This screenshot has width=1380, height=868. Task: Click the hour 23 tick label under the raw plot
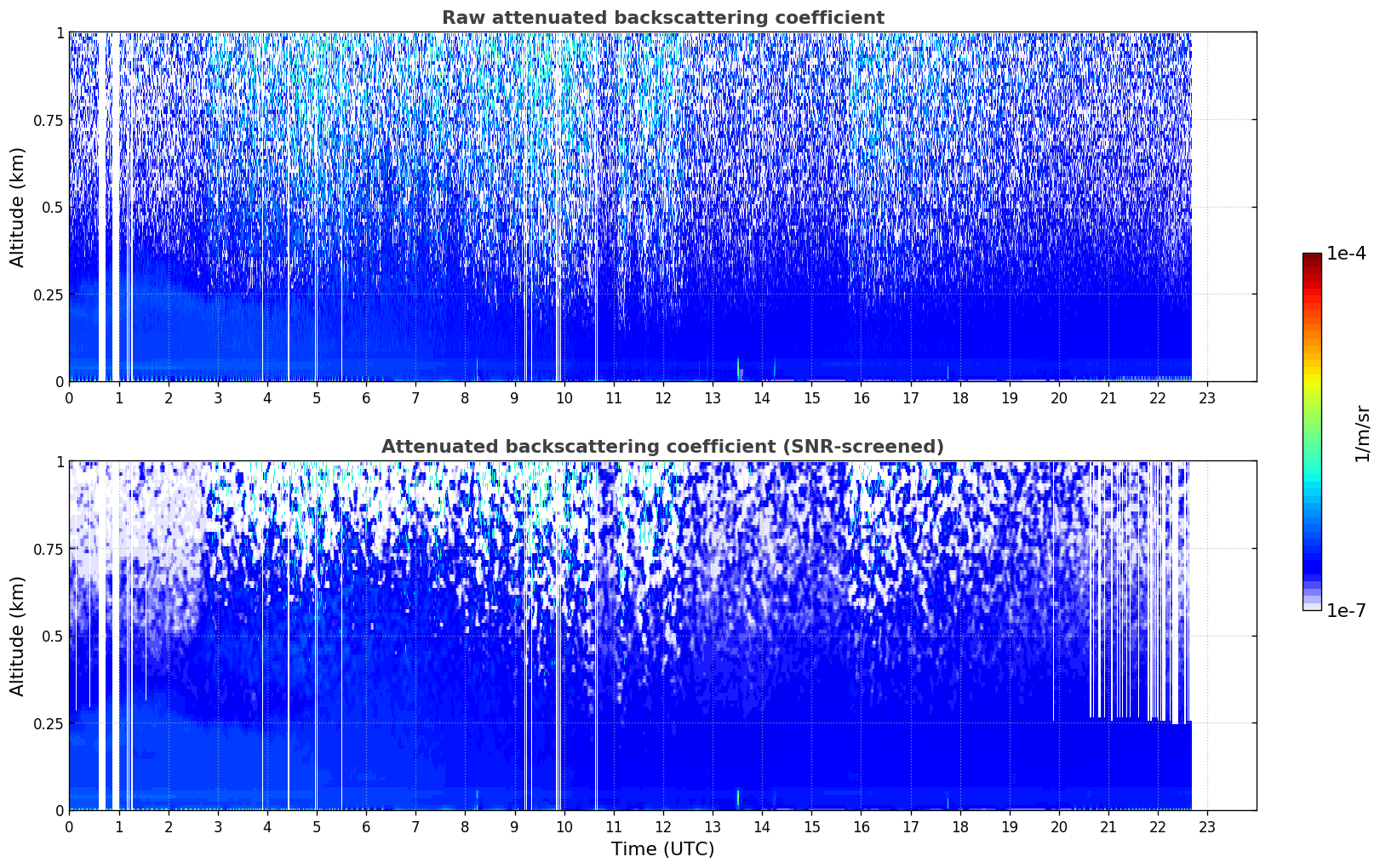1207,398
